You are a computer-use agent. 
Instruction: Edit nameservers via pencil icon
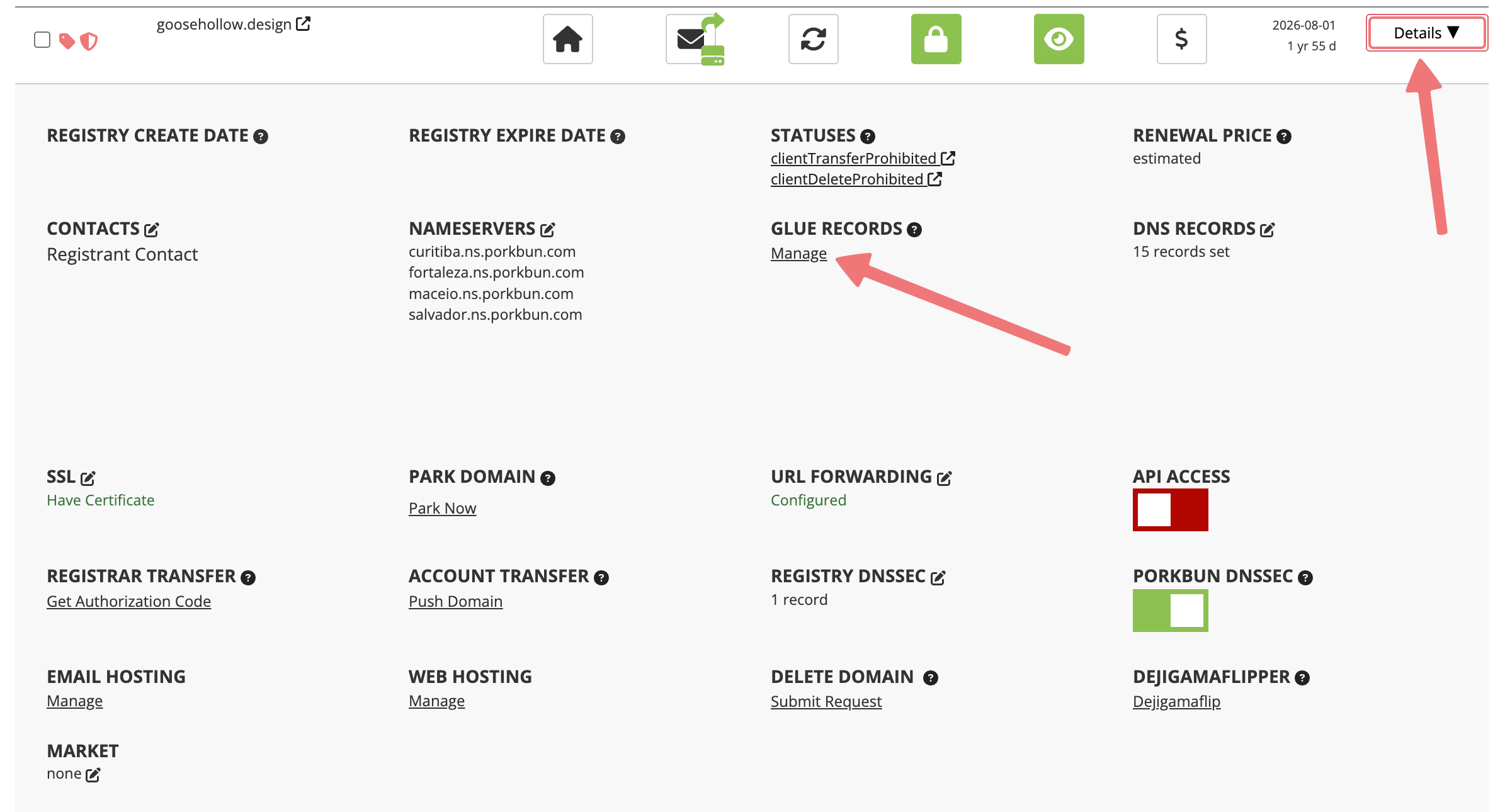pyautogui.click(x=547, y=230)
